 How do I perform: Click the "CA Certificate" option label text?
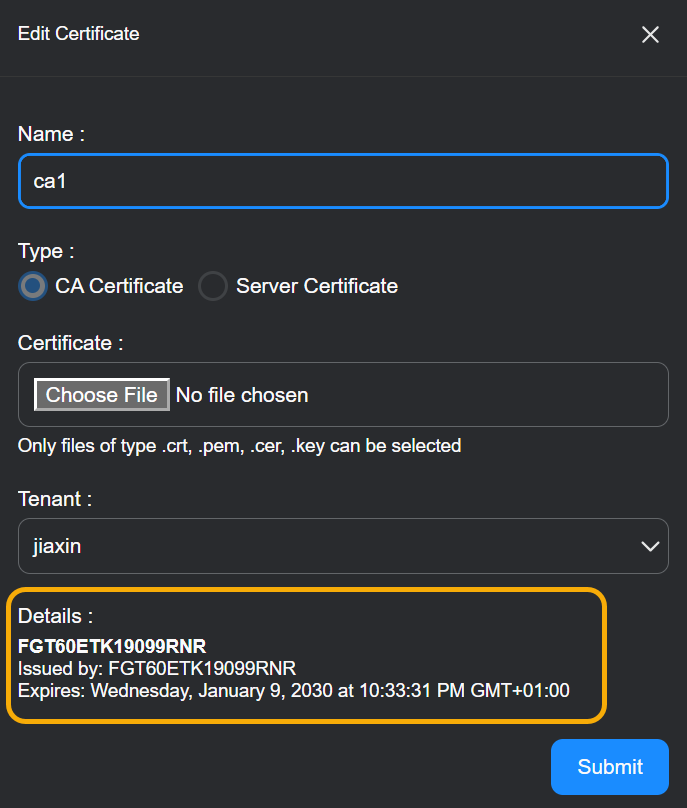[119, 286]
